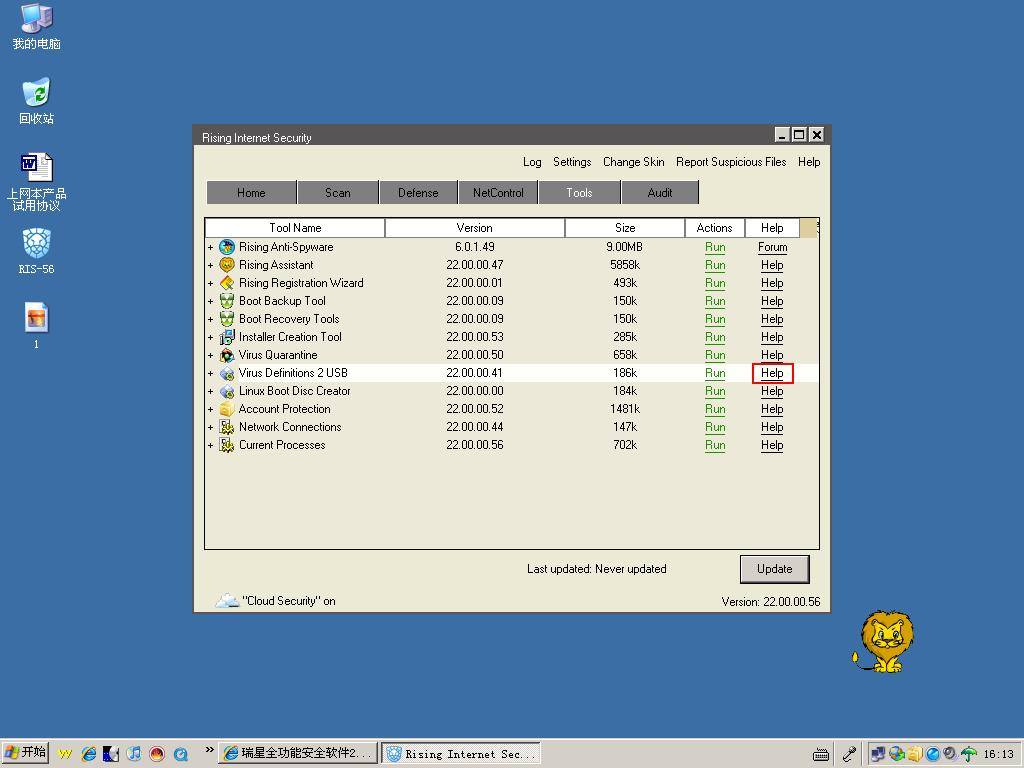1024x768 pixels.
Task: Click Report Suspicious Files
Action: point(731,162)
